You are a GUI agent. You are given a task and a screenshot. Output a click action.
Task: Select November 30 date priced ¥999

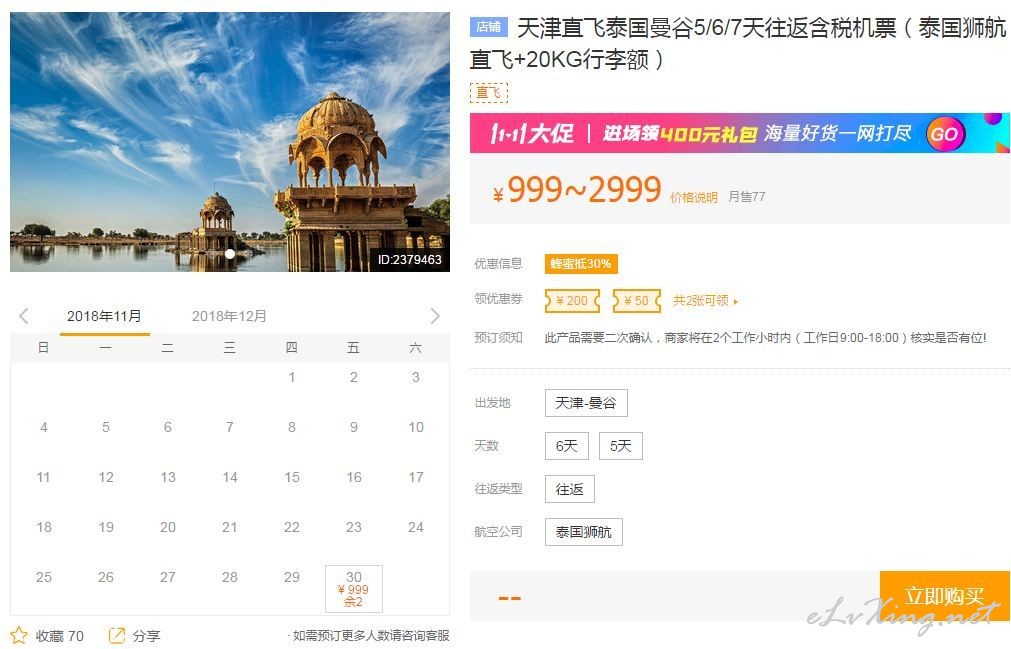coord(354,588)
